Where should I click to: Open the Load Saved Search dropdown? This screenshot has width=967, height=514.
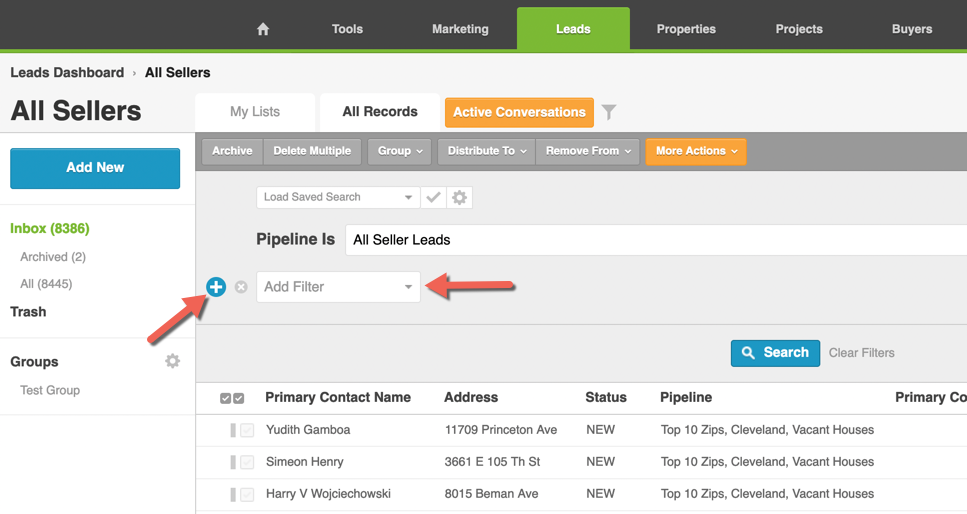pyautogui.click(x=338, y=197)
